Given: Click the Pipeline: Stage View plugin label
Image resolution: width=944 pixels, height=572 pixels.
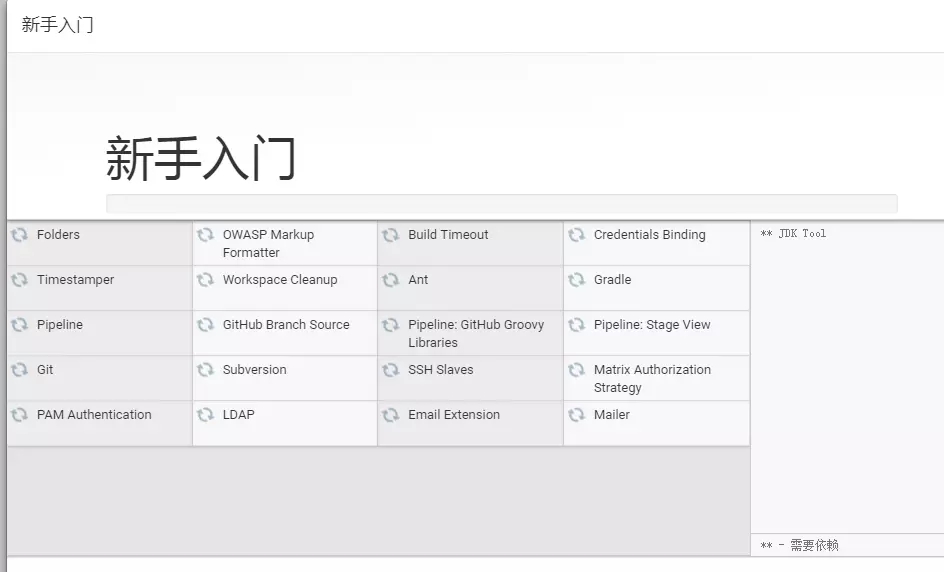Looking at the screenshot, I should click(652, 325).
